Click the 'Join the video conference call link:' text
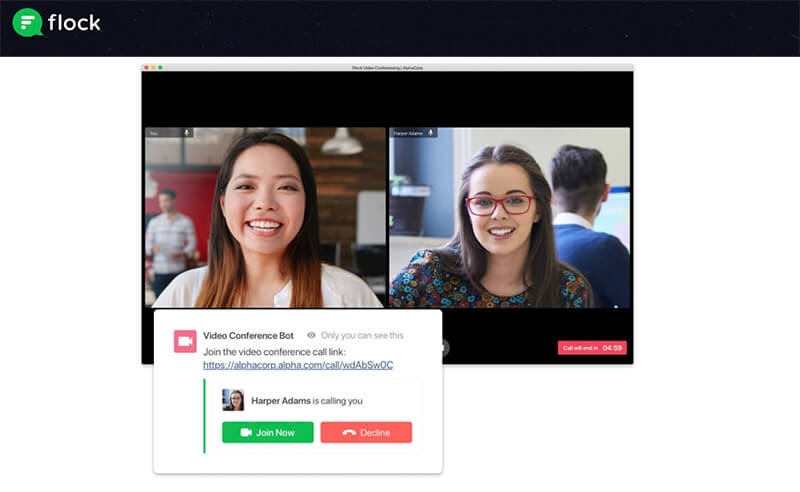 coord(274,352)
